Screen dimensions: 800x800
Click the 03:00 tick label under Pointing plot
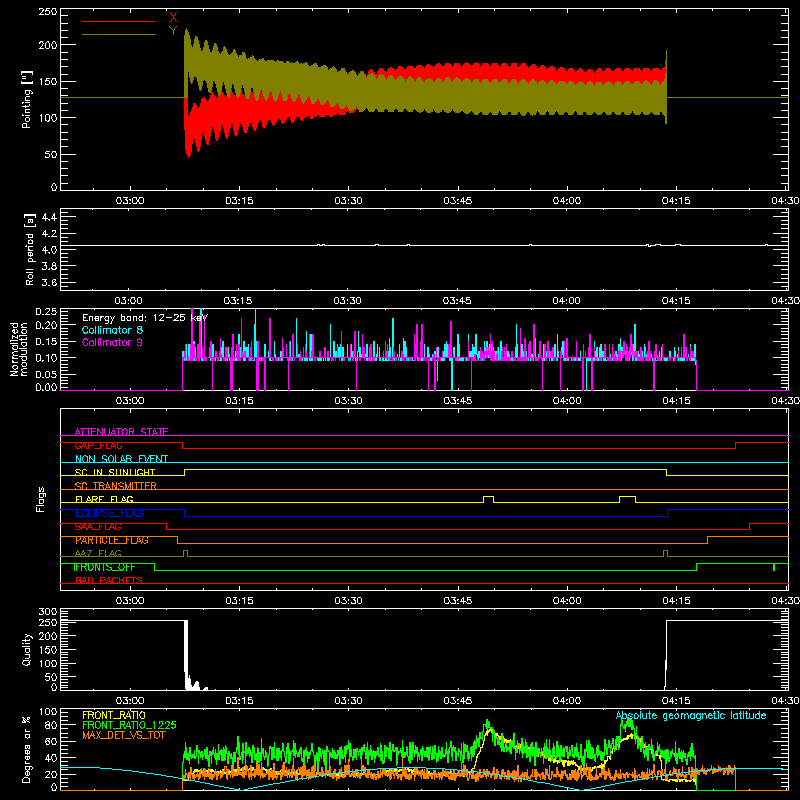pyautogui.click(x=130, y=201)
